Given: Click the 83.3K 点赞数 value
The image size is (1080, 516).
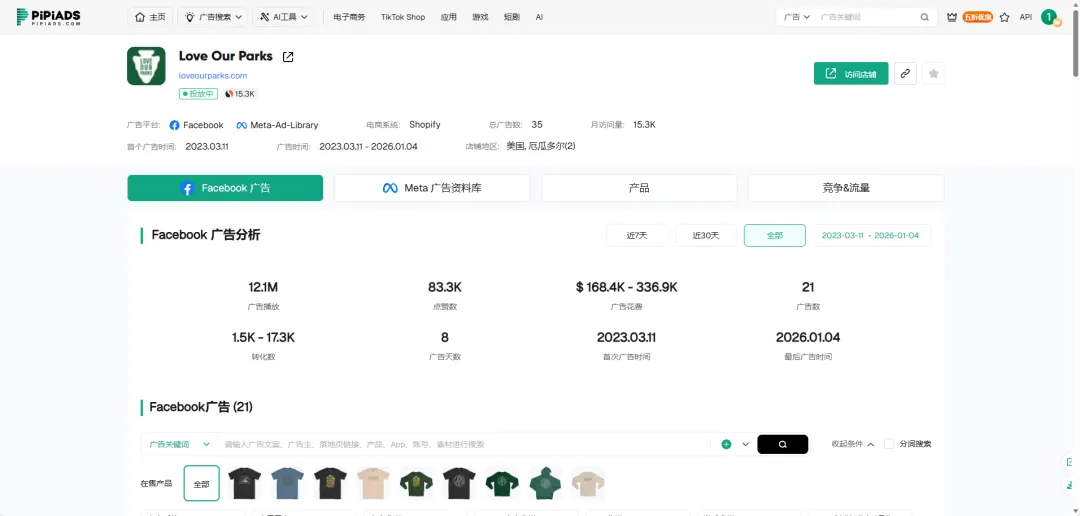Looking at the screenshot, I should pyautogui.click(x=445, y=287).
